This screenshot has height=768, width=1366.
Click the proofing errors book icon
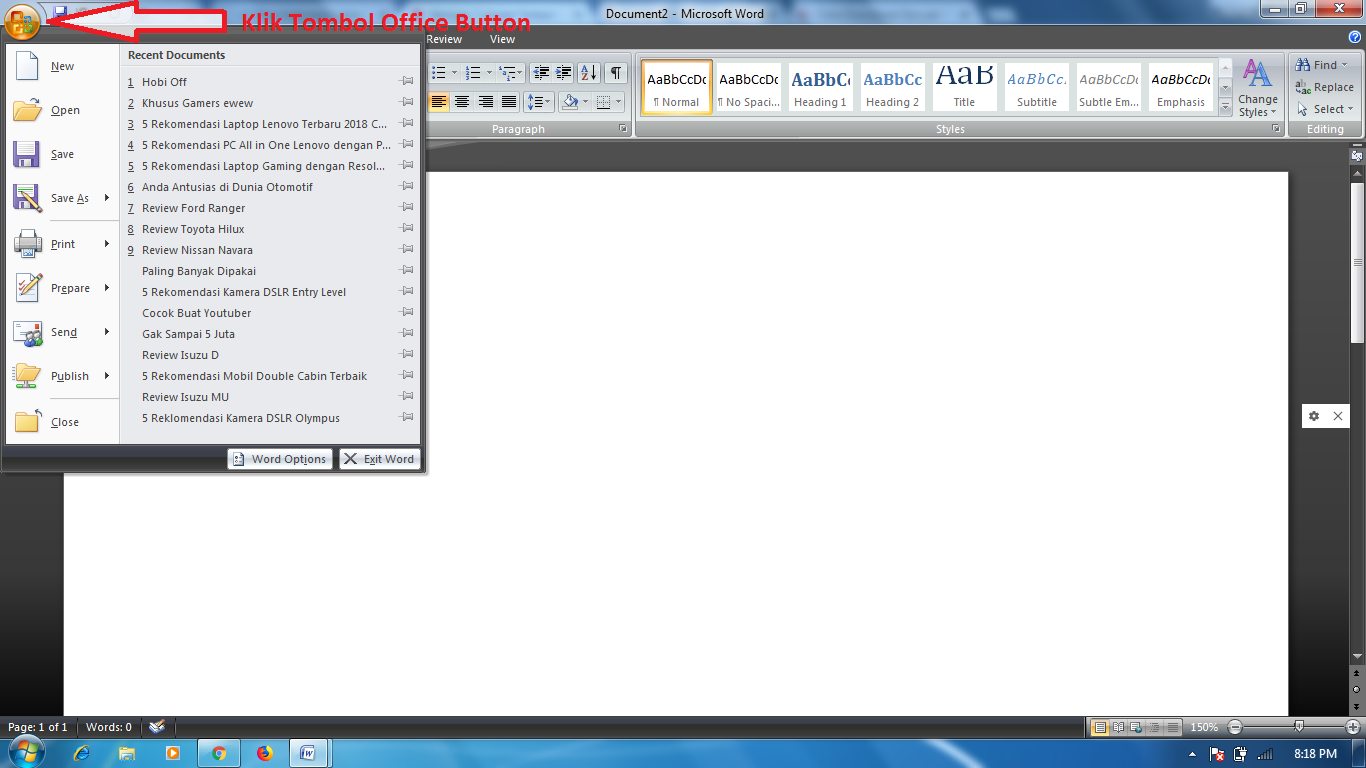point(156,727)
